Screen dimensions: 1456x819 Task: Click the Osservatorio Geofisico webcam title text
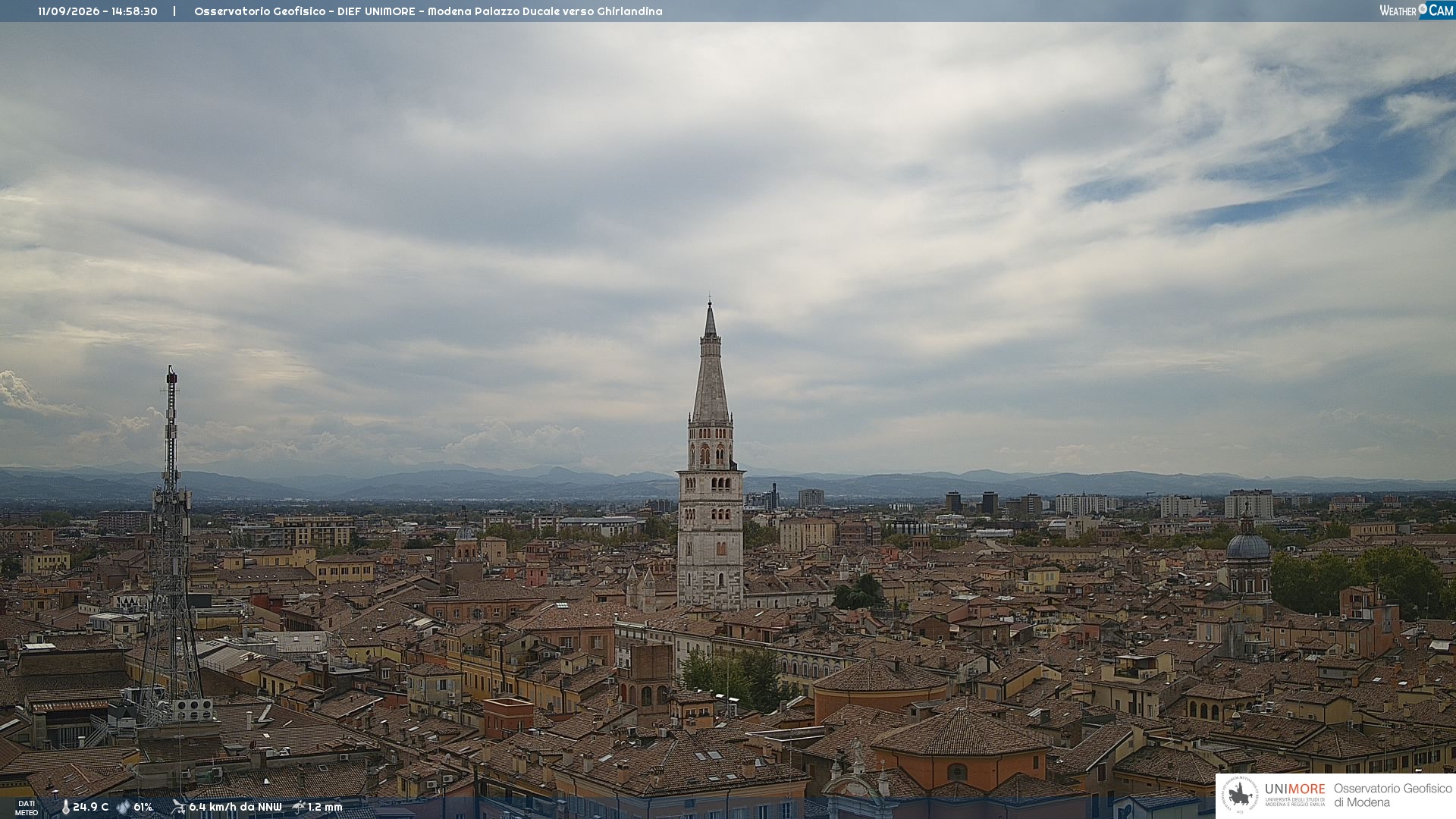428,11
